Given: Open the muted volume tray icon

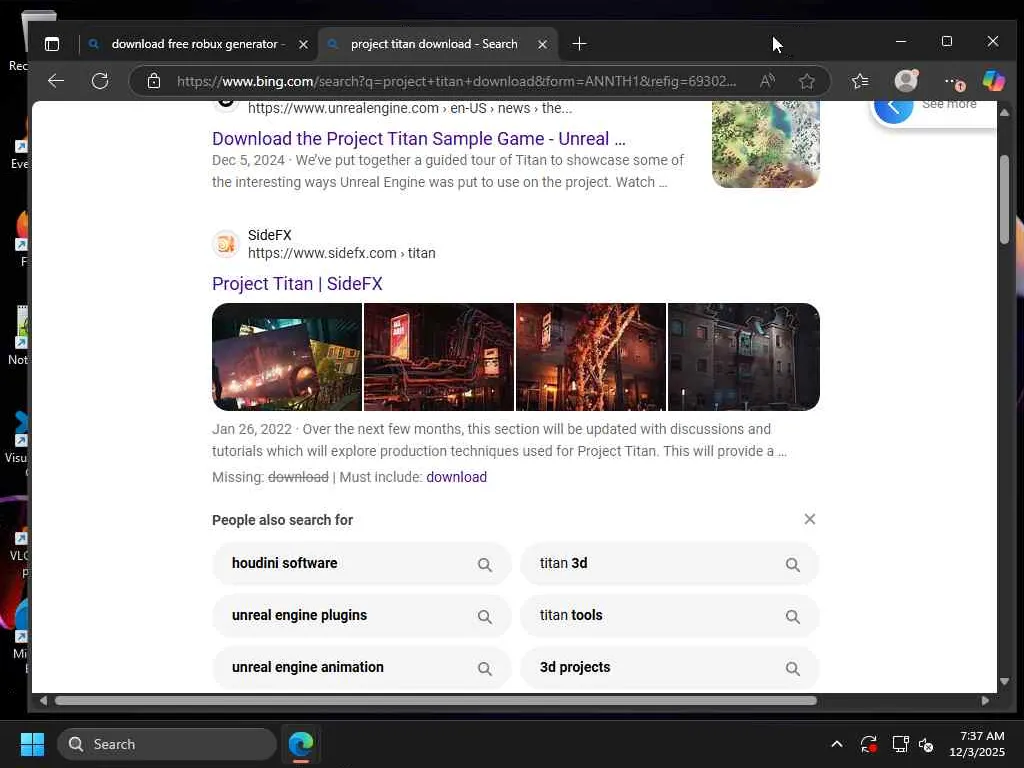Looking at the screenshot, I should (x=926, y=744).
